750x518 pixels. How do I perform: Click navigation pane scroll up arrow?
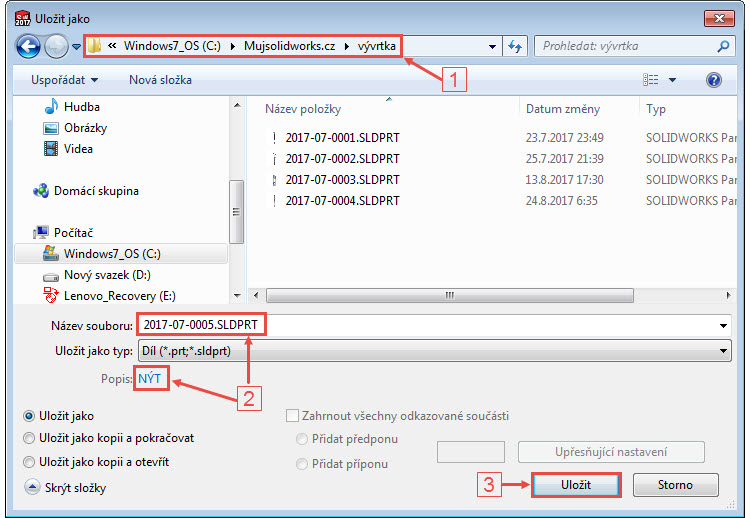click(237, 105)
